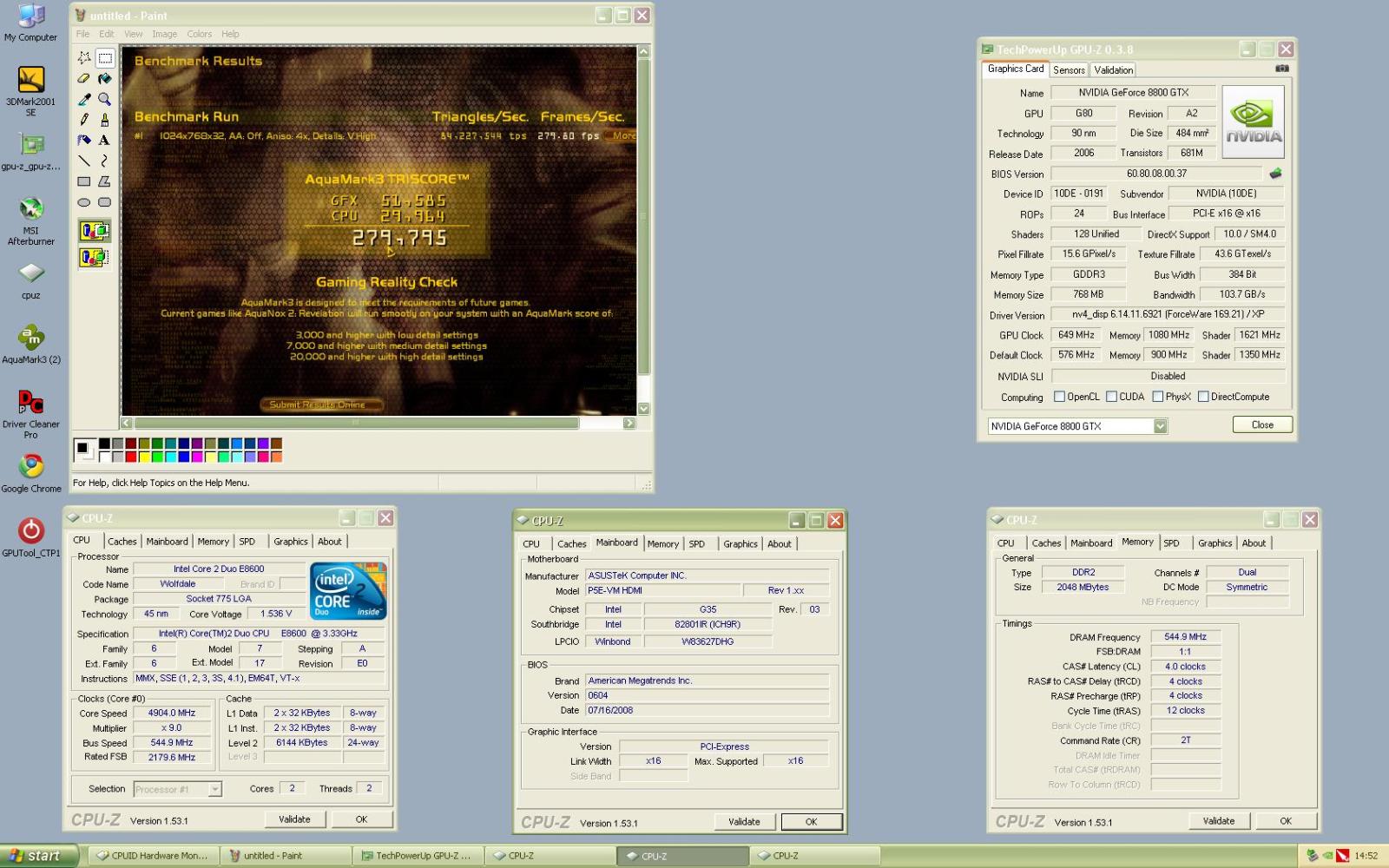Switch to the Sensors tab in GPU-Z

coord(1069,70)
